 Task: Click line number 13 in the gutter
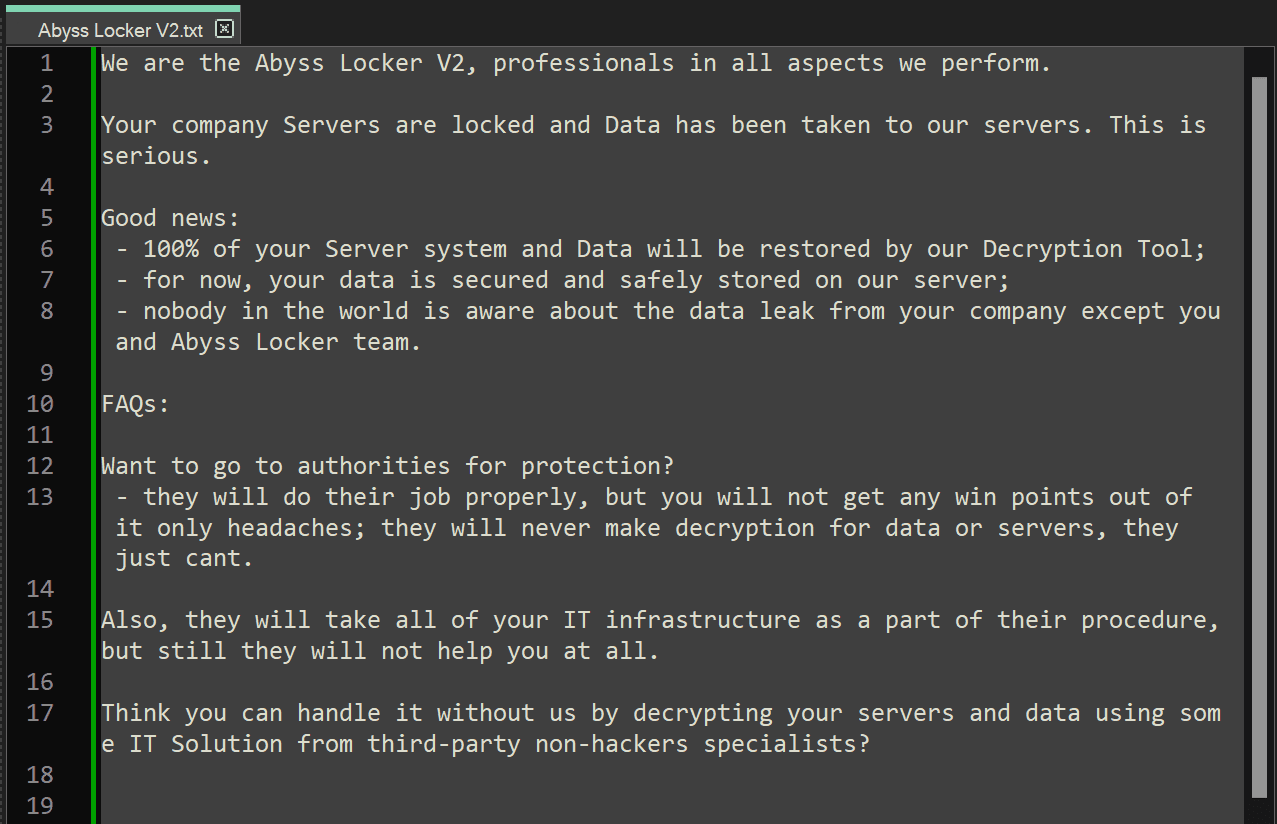coord(40,497)
